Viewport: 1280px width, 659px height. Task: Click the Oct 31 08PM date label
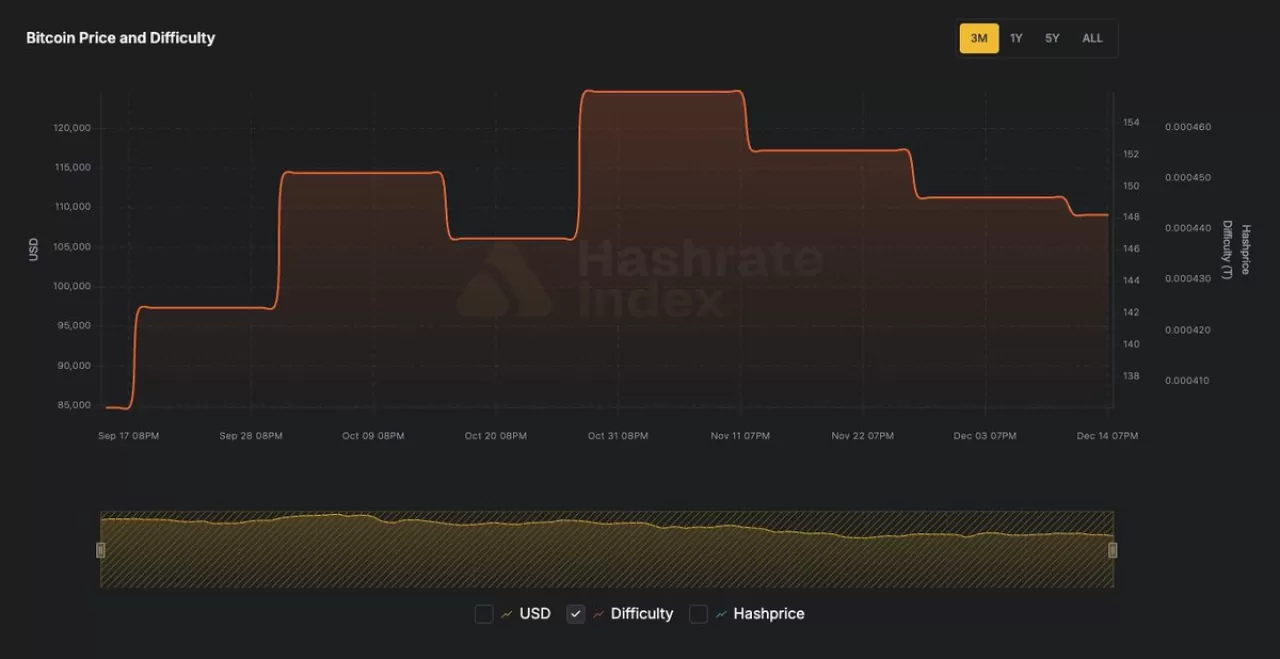[617, 436]
